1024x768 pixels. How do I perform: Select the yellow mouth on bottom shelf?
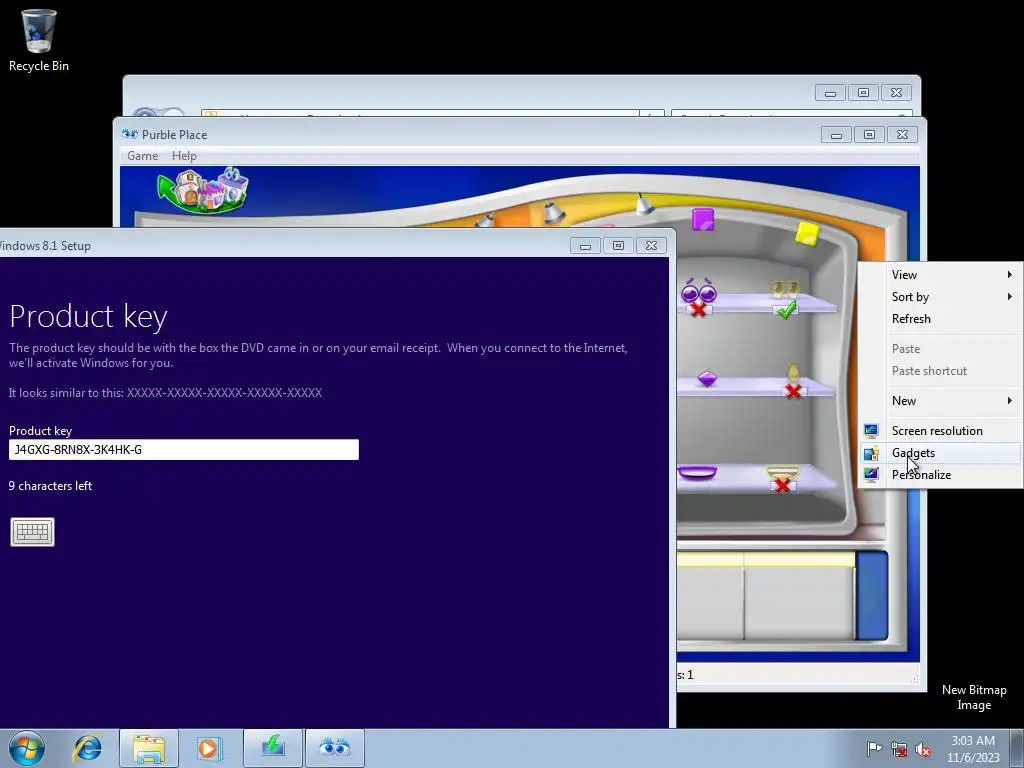pyautogui.click(x=782, y=472)
